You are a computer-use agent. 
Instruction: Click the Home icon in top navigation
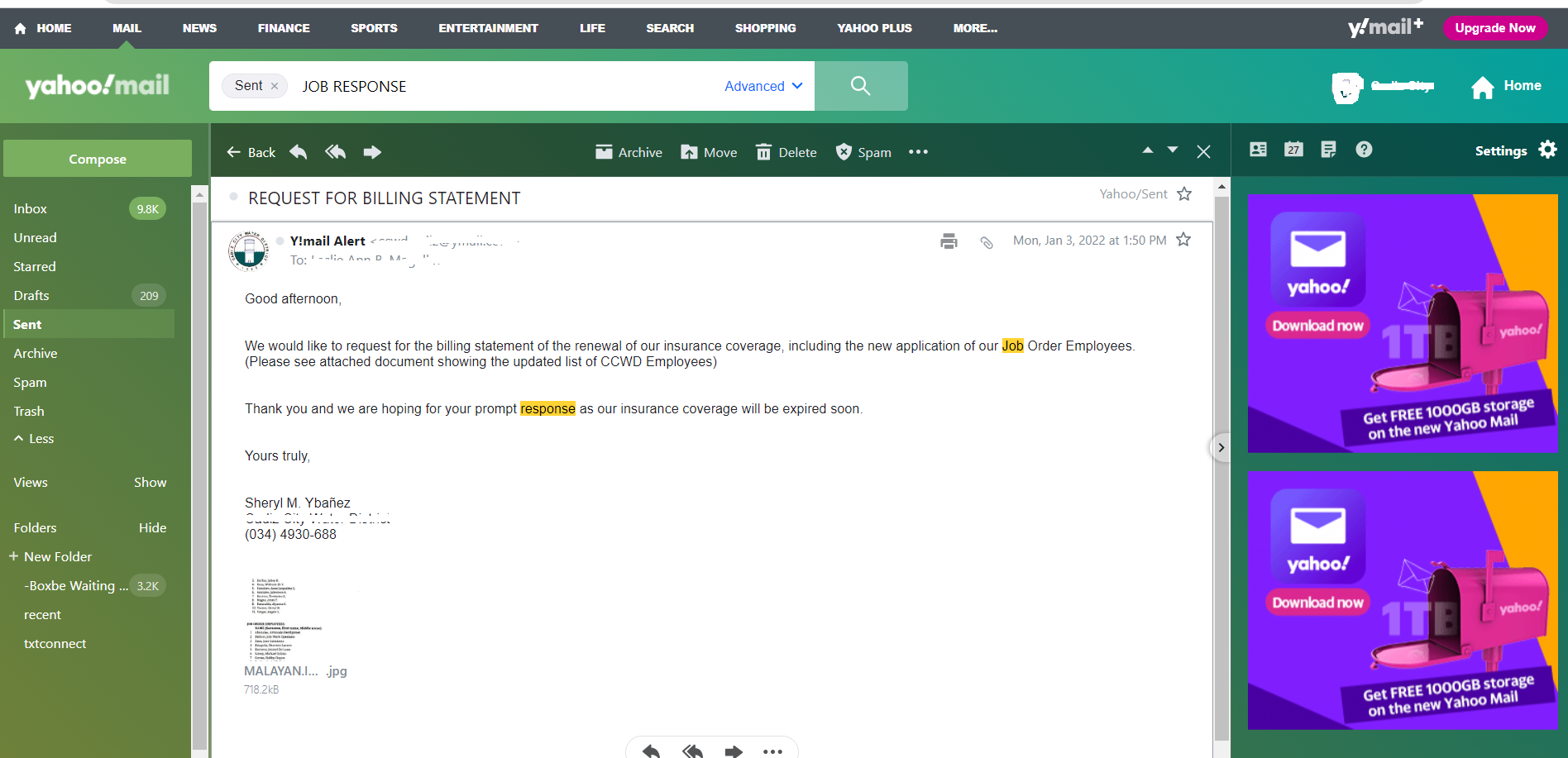click(x=21, y=28)
